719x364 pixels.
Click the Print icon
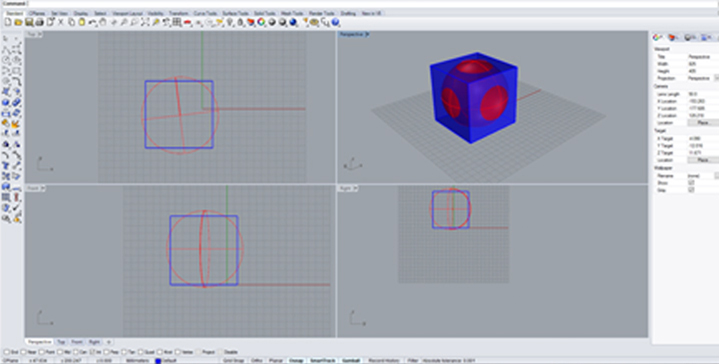[39, 22]
